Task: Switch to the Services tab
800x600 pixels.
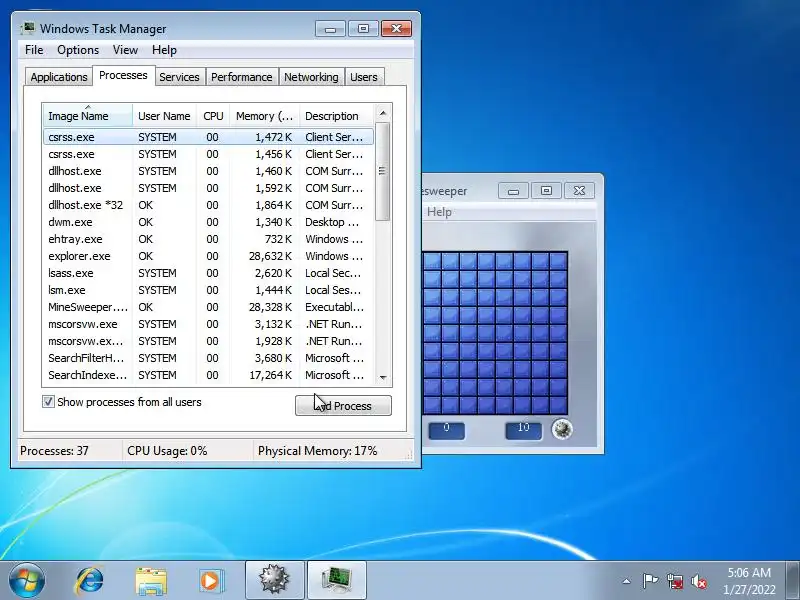Action: [x=179, y=77]
